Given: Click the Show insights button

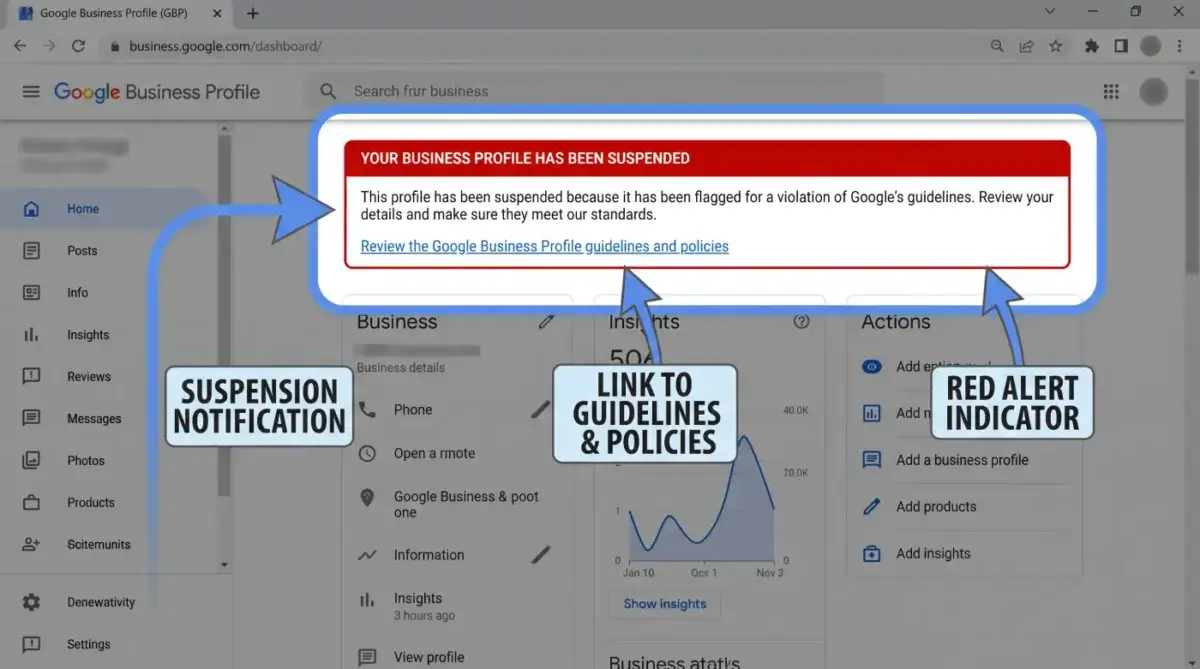Looking at the screenshot, I should coord(665,604).
